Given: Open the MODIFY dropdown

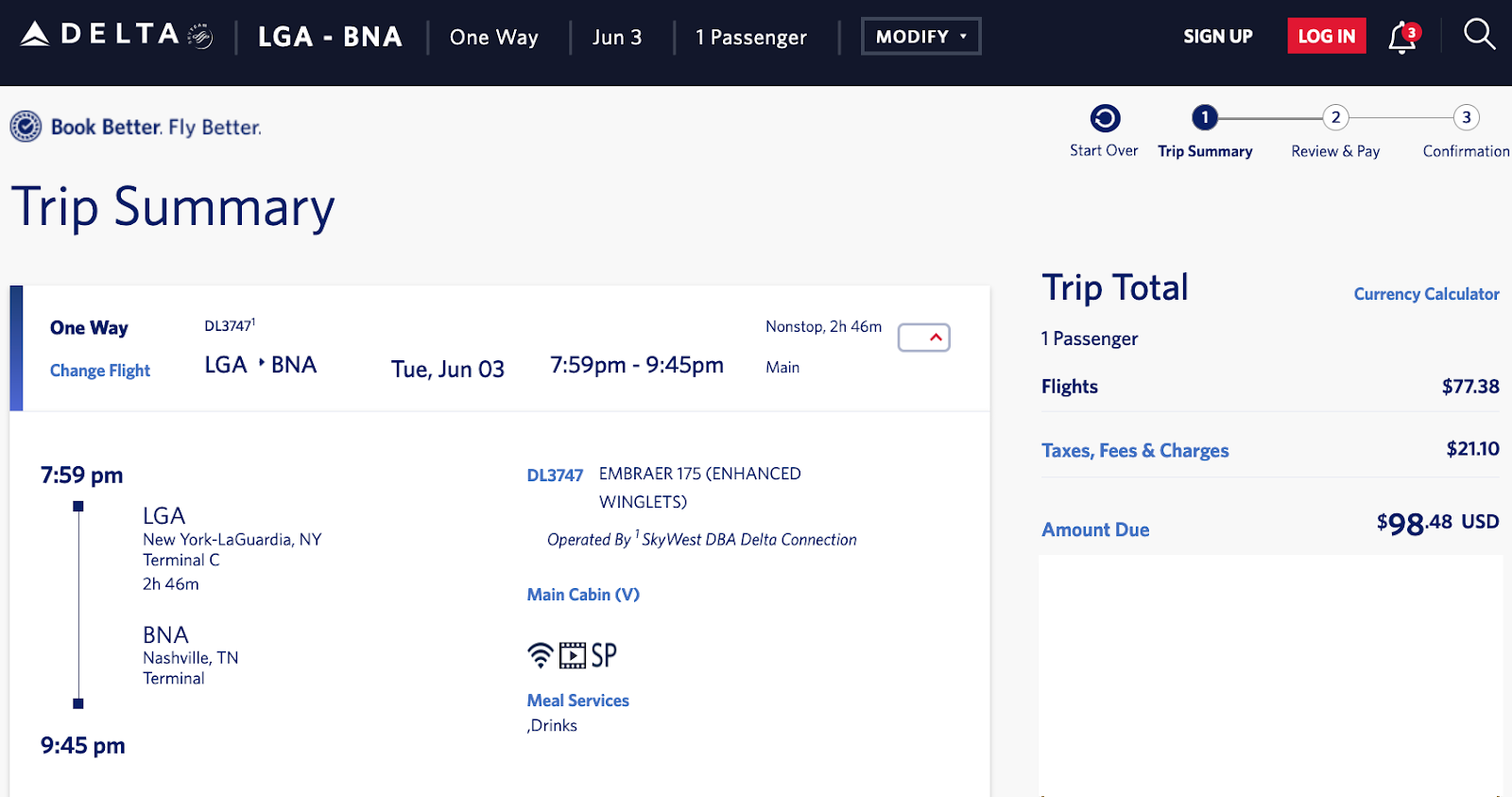Looking at the screenshot, I should pos(920,36).
